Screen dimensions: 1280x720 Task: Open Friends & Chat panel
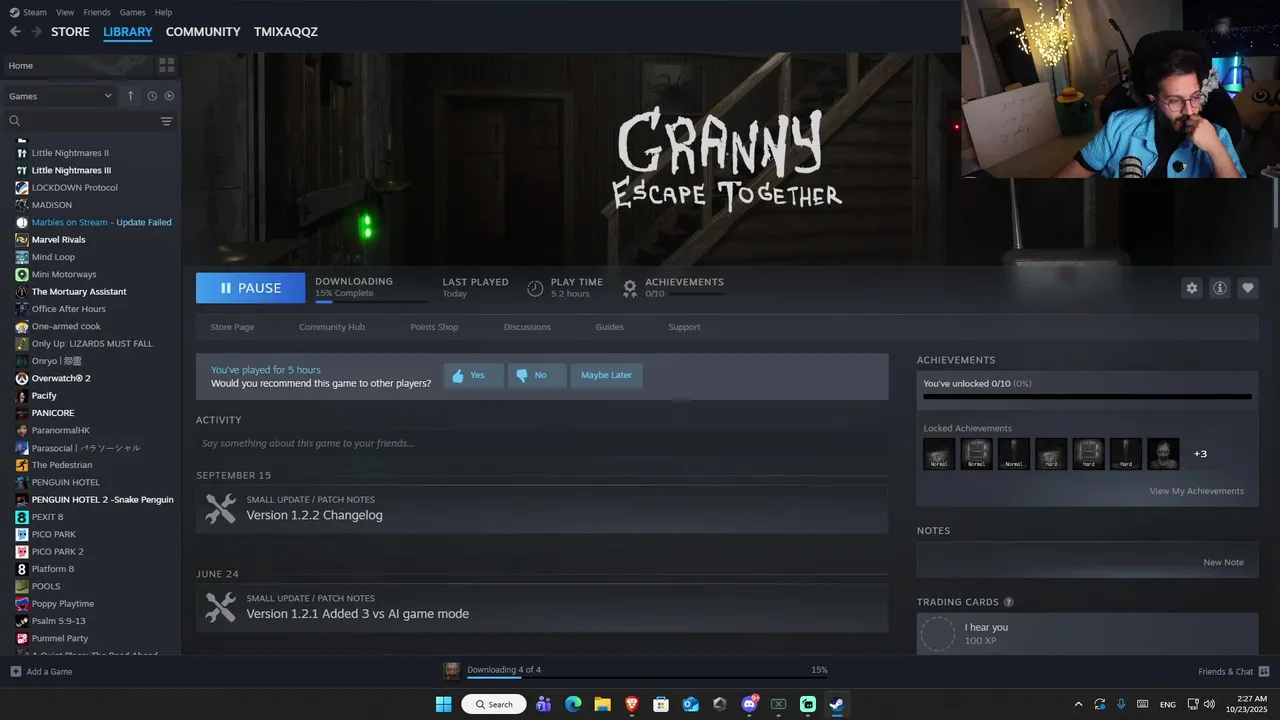pyautogui.click(x=1234, y=672)
